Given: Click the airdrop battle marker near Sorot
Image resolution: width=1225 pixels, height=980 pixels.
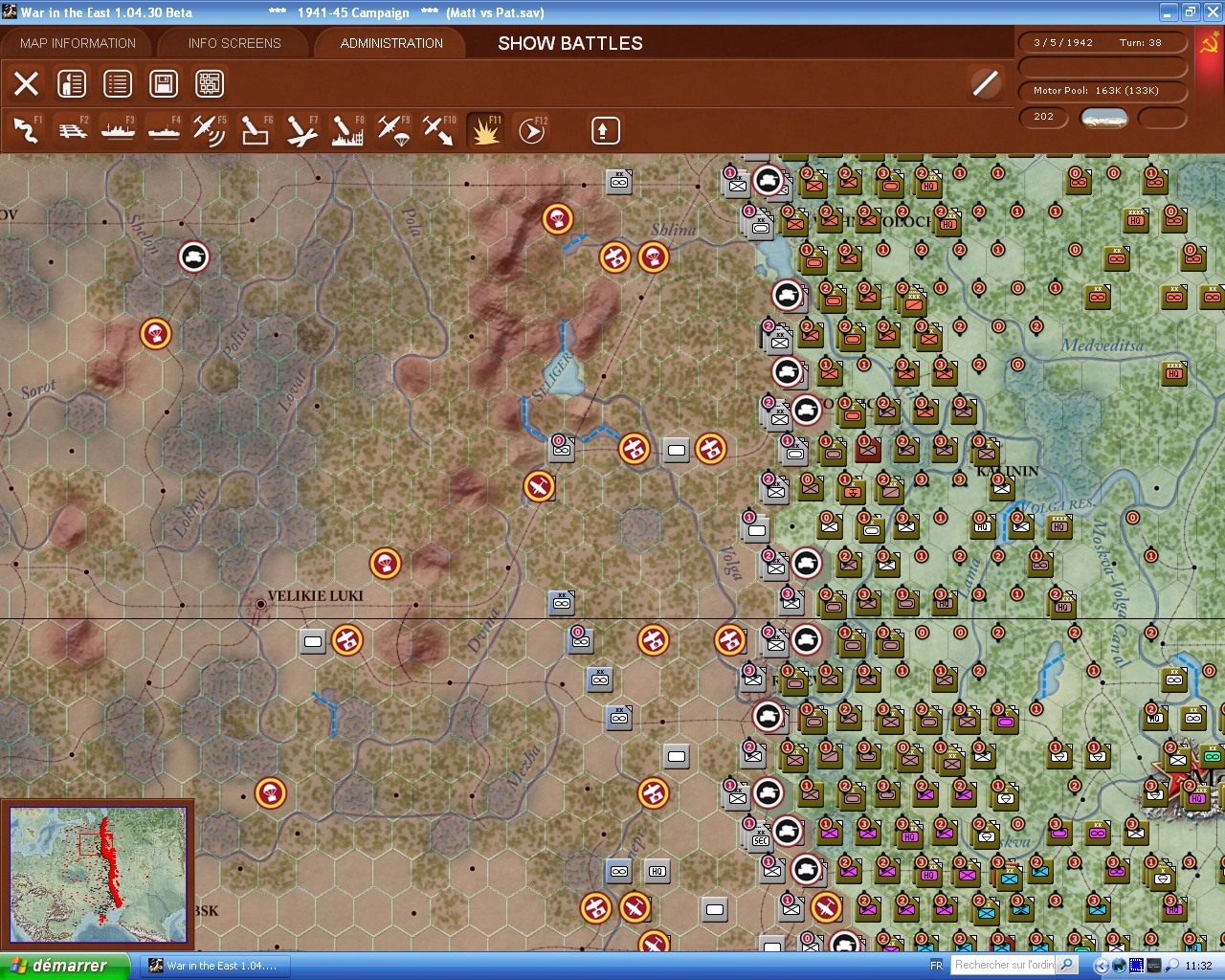Looking at the screenshot, I should (x=156, y=333).
